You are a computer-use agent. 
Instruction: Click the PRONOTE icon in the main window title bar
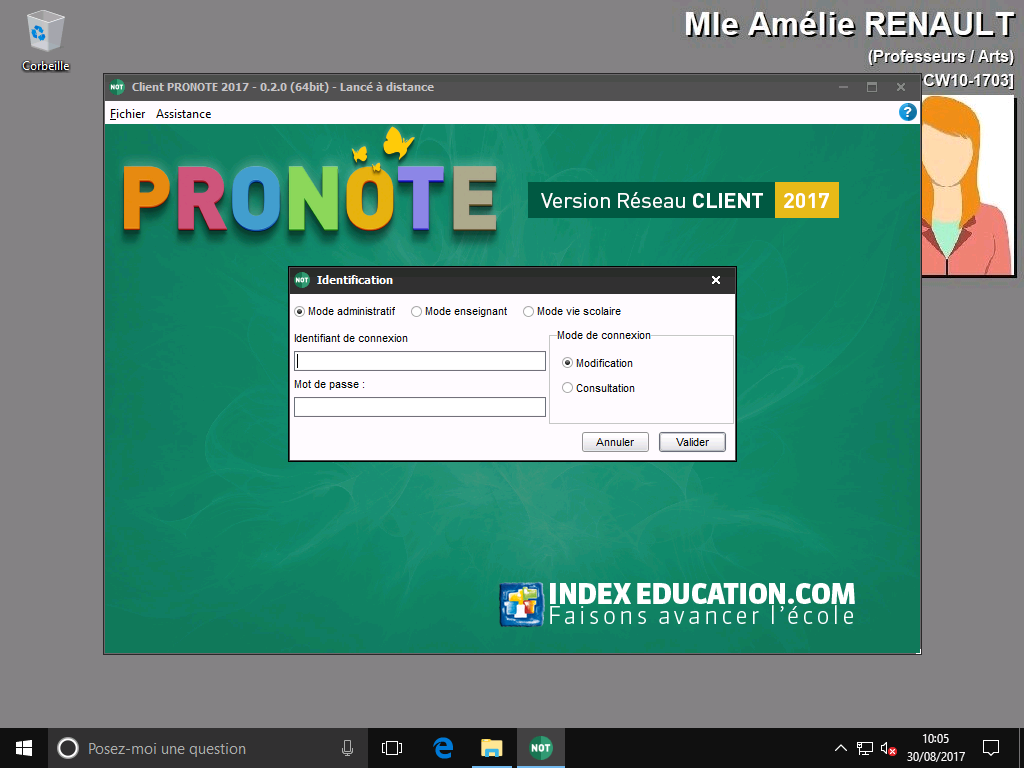pos(117,87)
